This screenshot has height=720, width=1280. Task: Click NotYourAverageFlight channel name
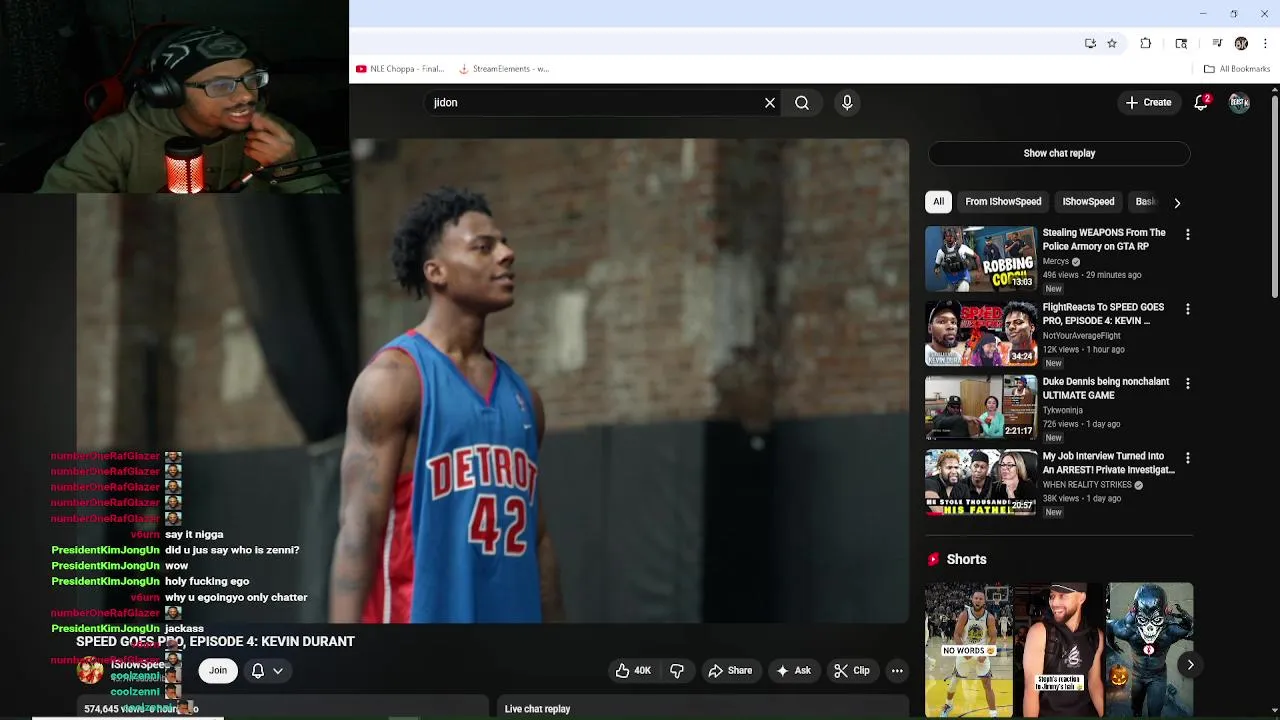[x=1082, y=336]
